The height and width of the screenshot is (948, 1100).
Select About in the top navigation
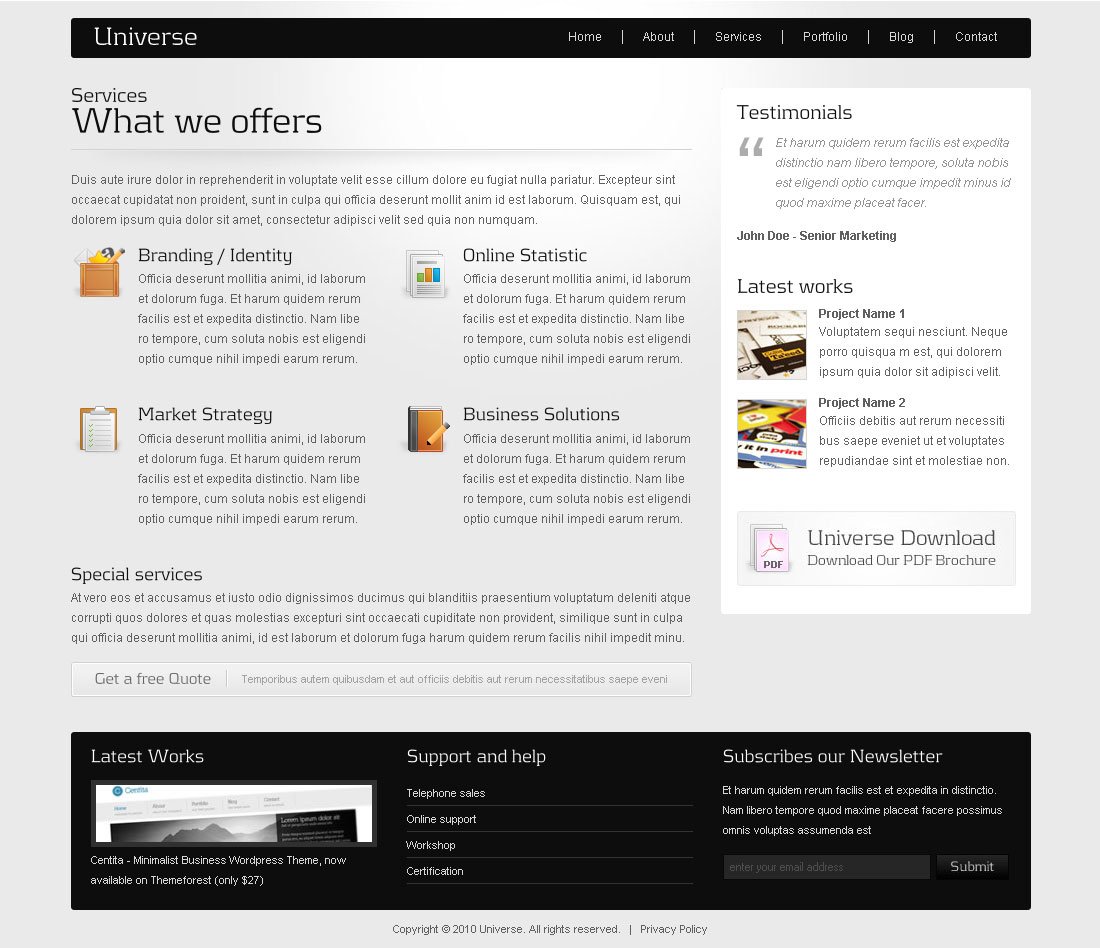pos(658,37)
